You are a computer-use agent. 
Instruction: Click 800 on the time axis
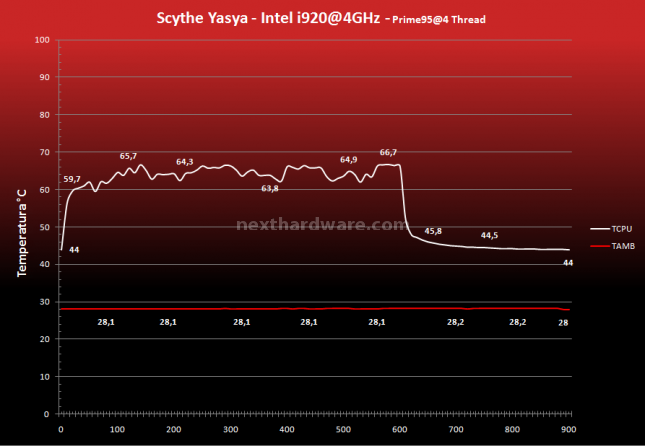click(x=512, y=429)
